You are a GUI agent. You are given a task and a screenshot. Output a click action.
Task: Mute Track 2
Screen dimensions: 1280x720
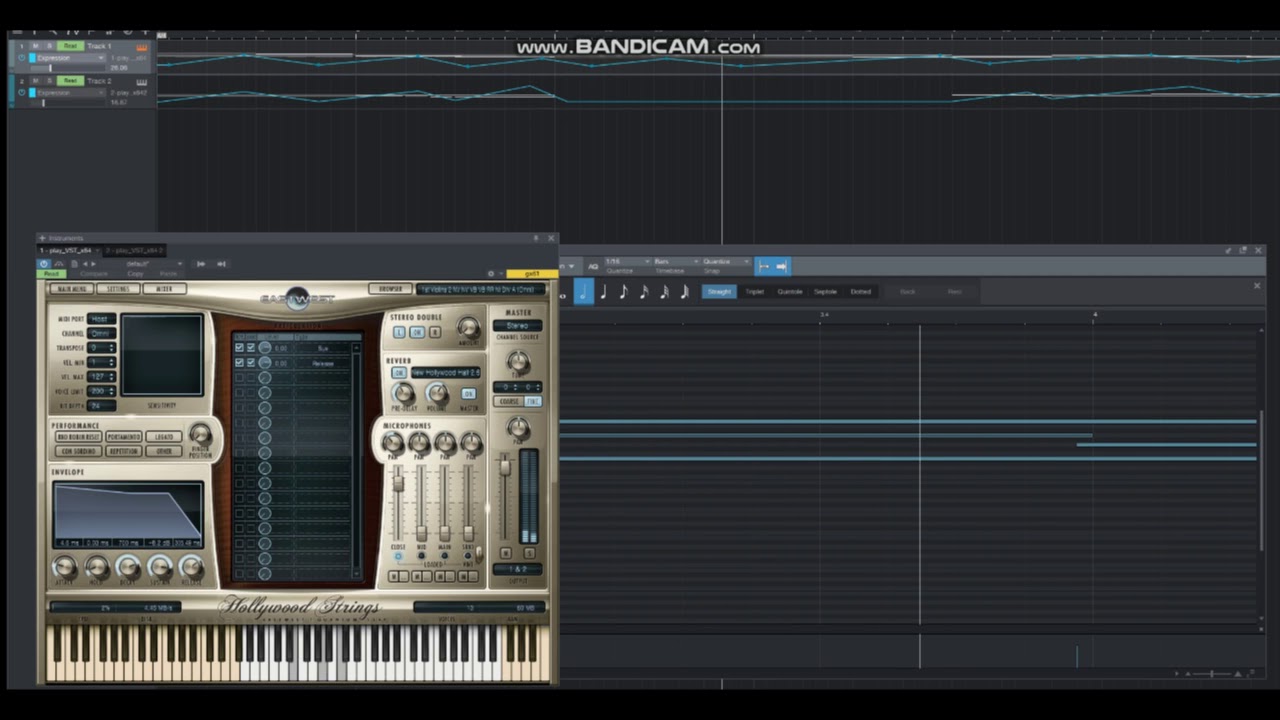35,81
